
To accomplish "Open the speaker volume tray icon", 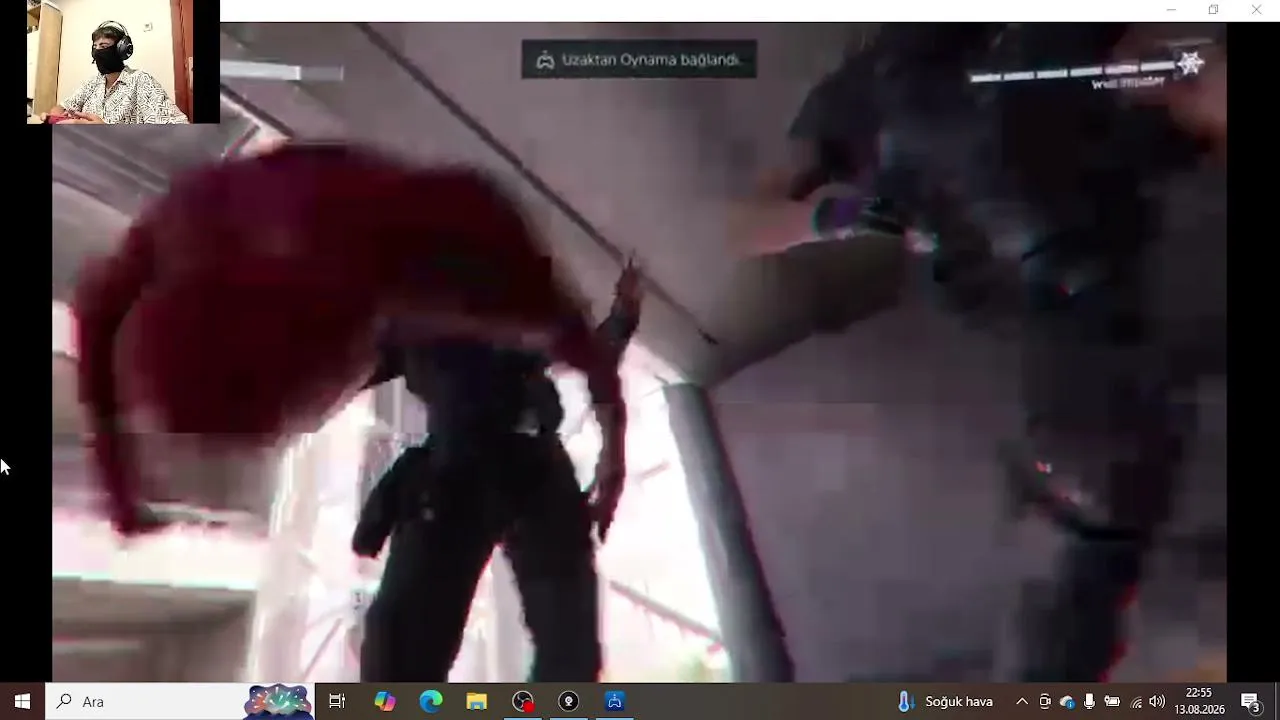I will point(1157,701).
